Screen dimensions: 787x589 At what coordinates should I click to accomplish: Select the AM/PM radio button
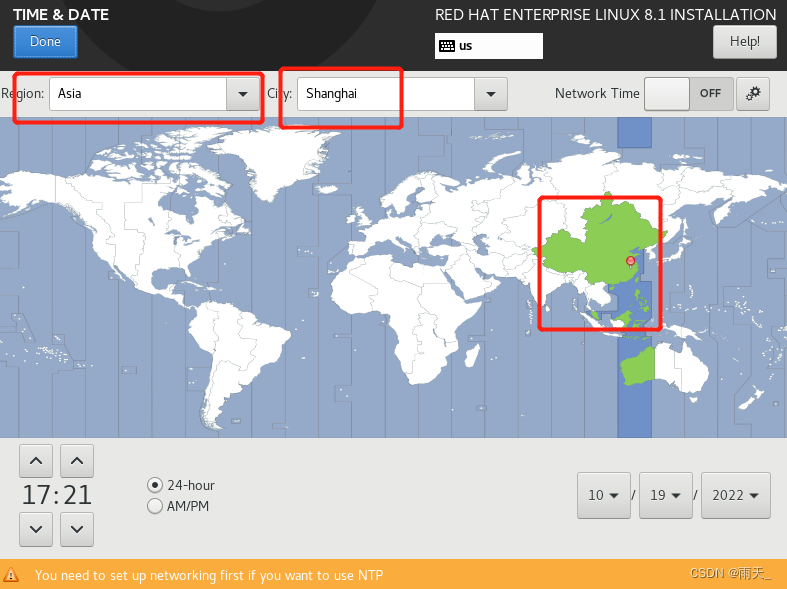coord(155,506)
